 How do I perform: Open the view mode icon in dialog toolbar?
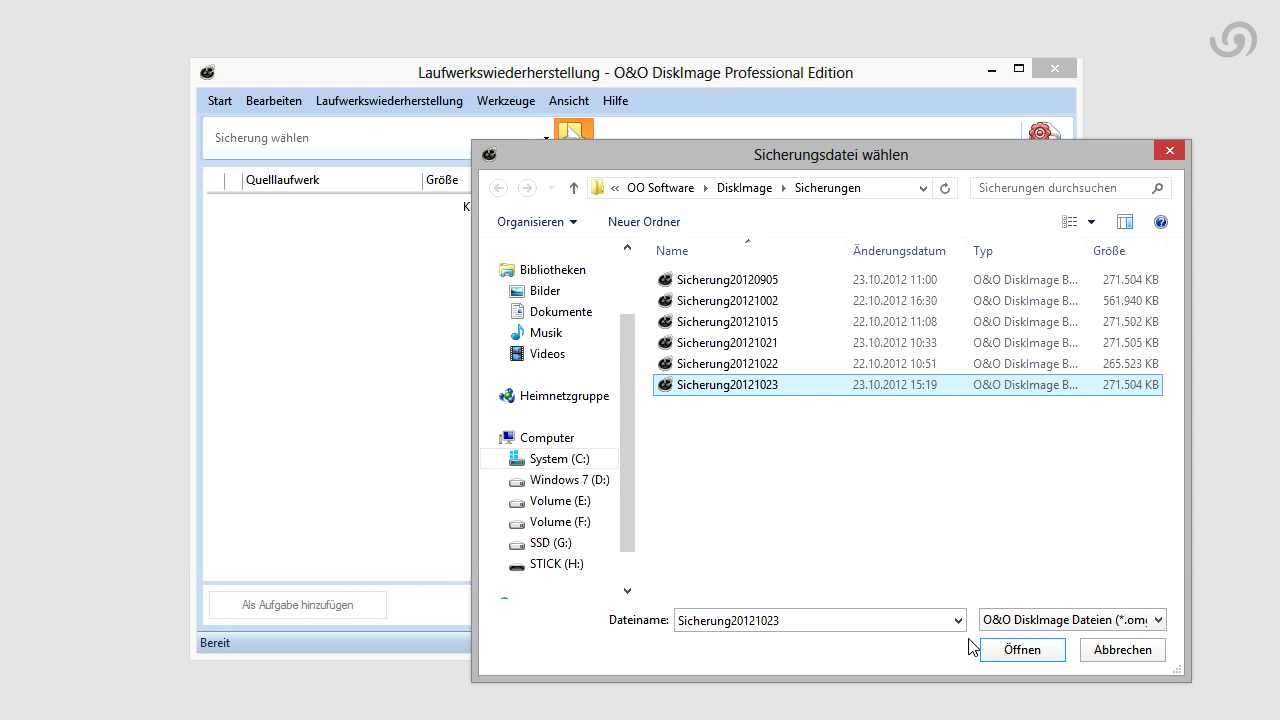point(1070,222)
